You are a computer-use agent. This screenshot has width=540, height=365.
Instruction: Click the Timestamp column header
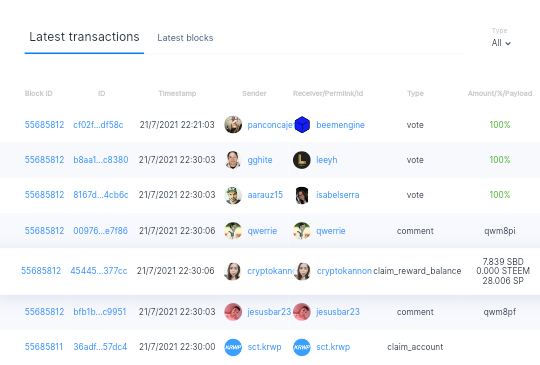(x=177, y=93)
